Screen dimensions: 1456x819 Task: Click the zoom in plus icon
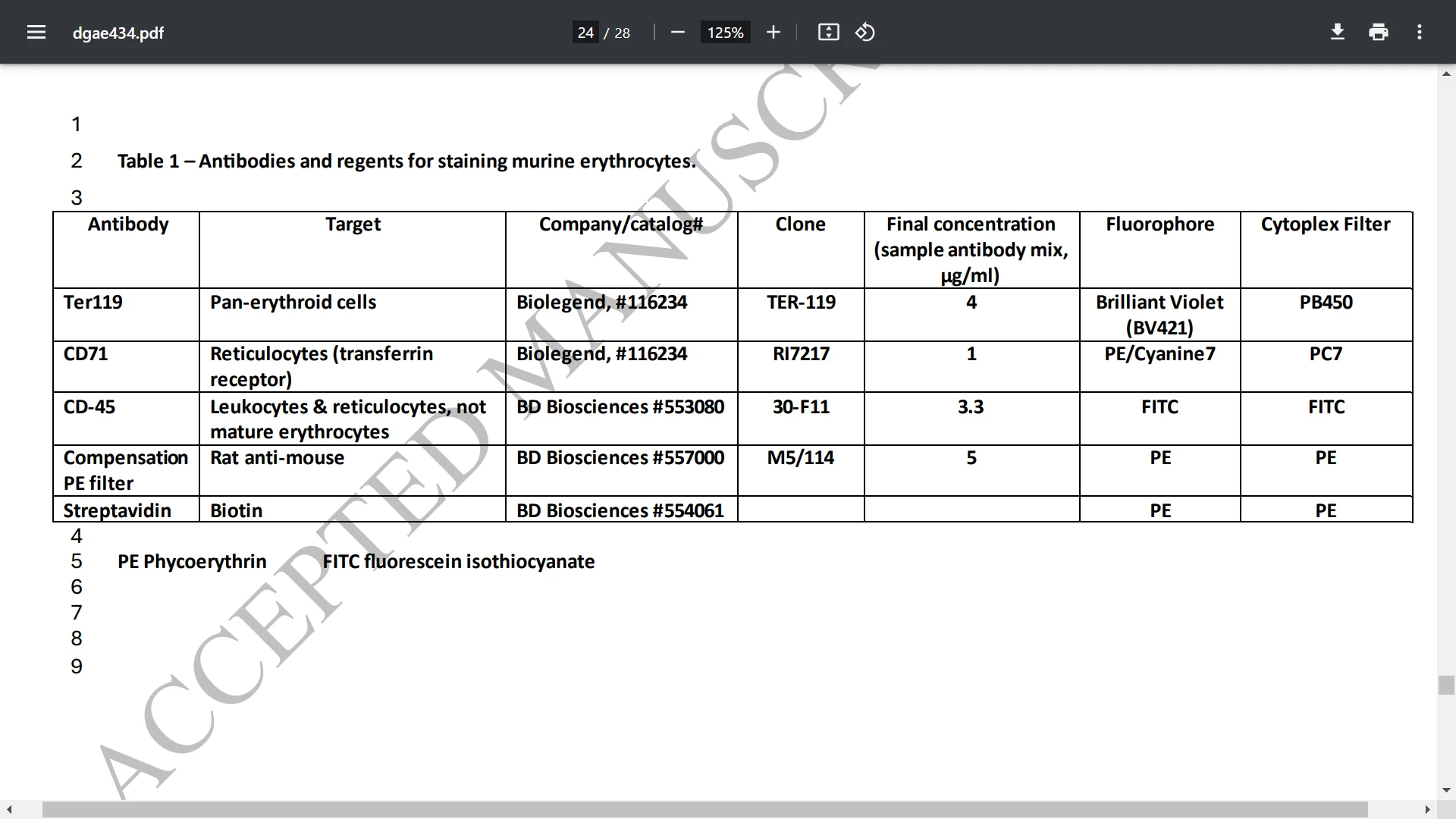point(773,32)
